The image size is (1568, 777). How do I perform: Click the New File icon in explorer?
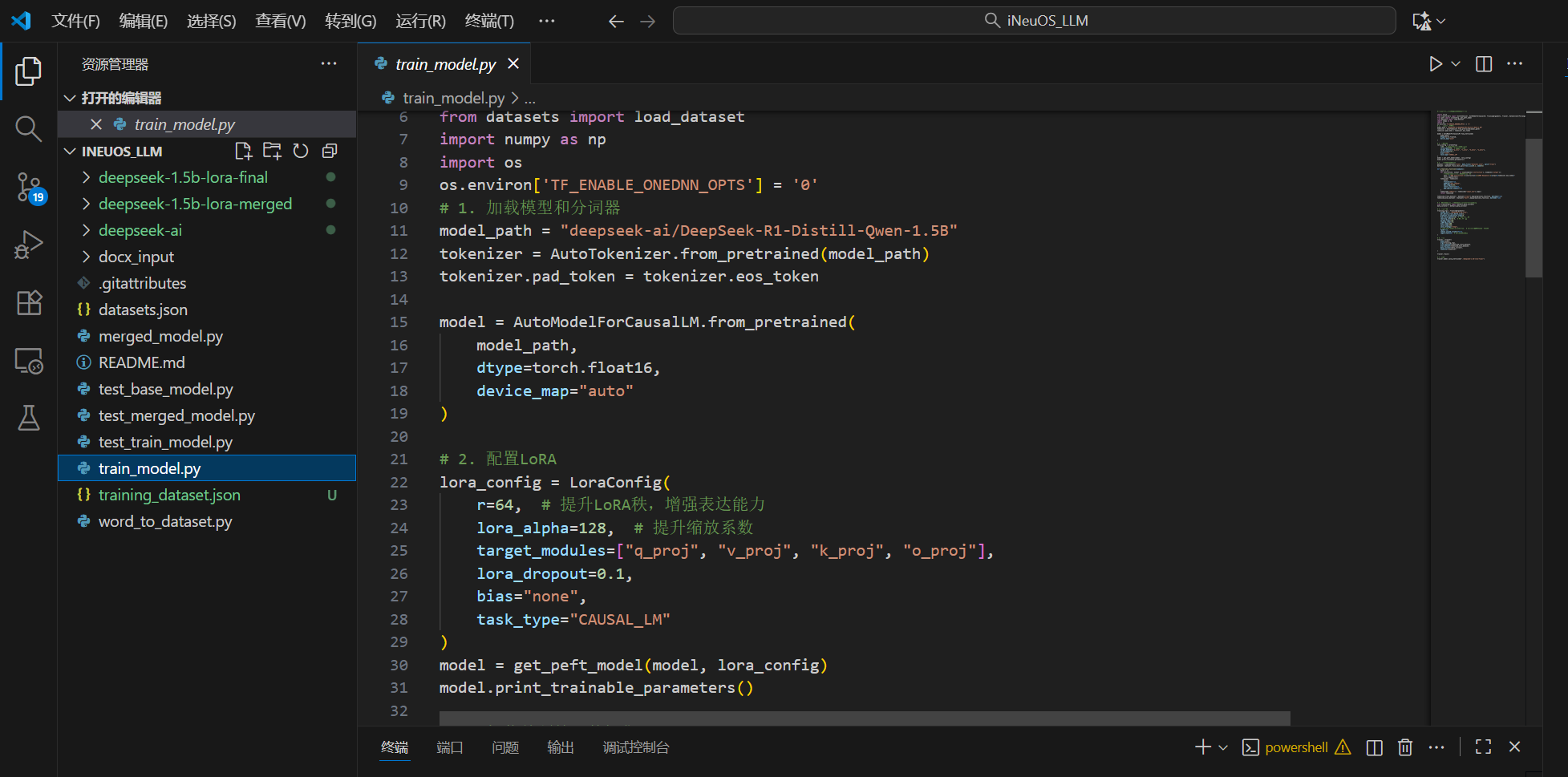[243, 151]
